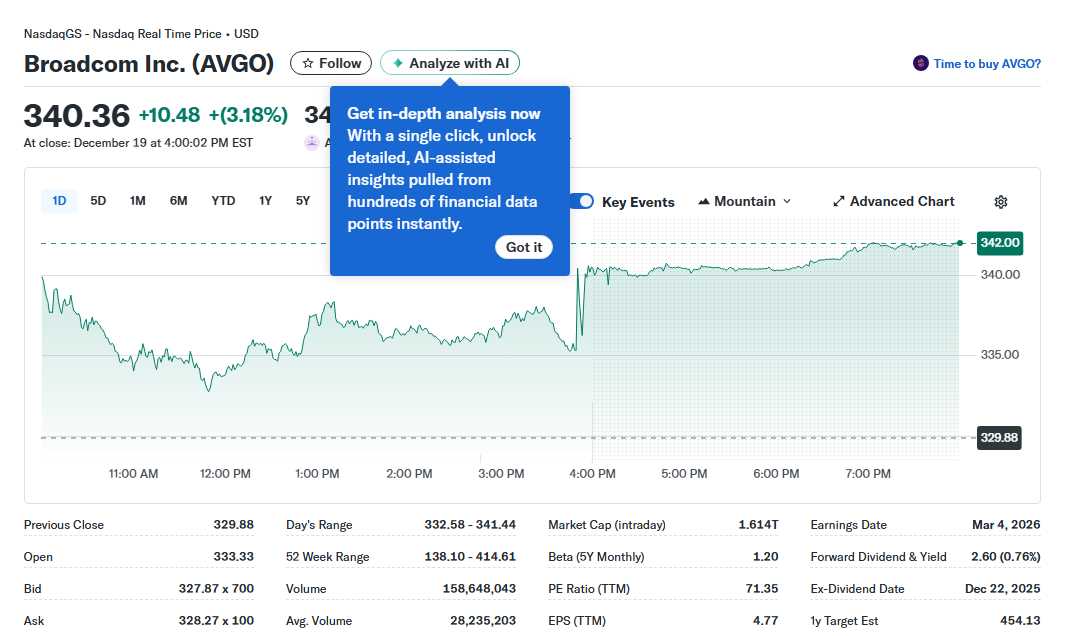1065x636 pixels.
Task: Open chart settings options via the gear dropdown
Action: [x=1000, y=202]
